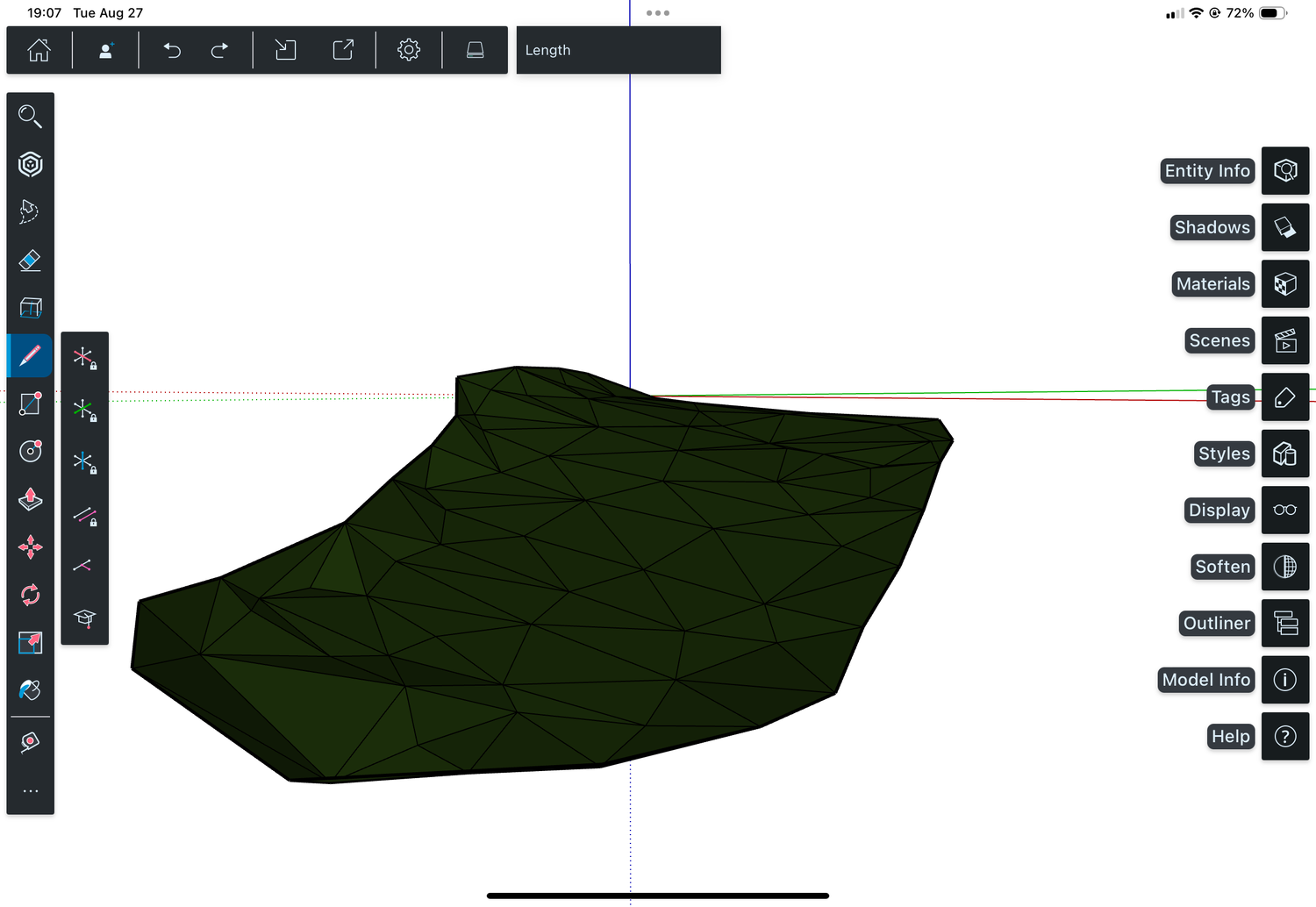
Task: Open more tools ellipsis in left toolbar
Action: 30,790
